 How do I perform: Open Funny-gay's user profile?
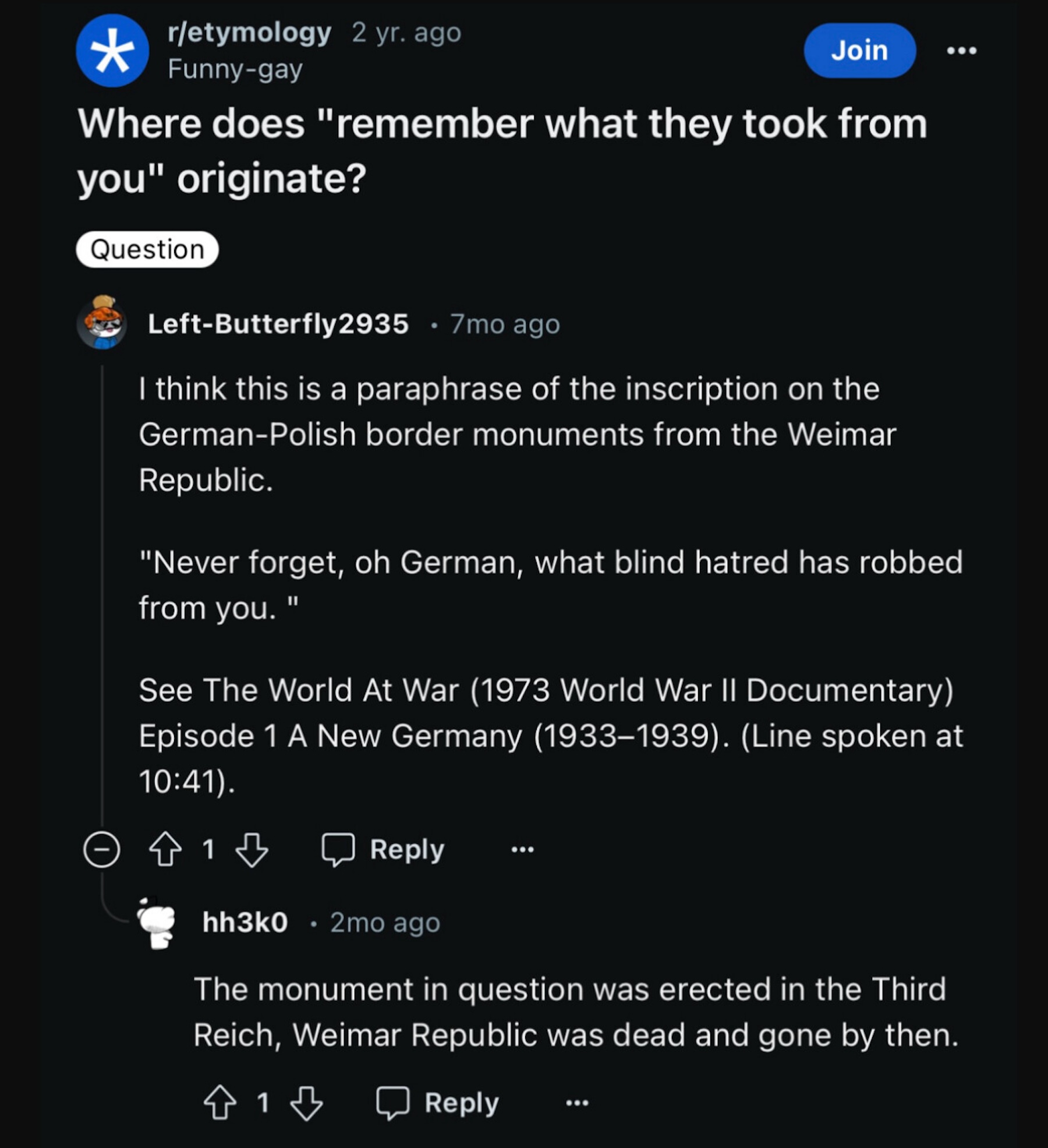tap(235, 69)
